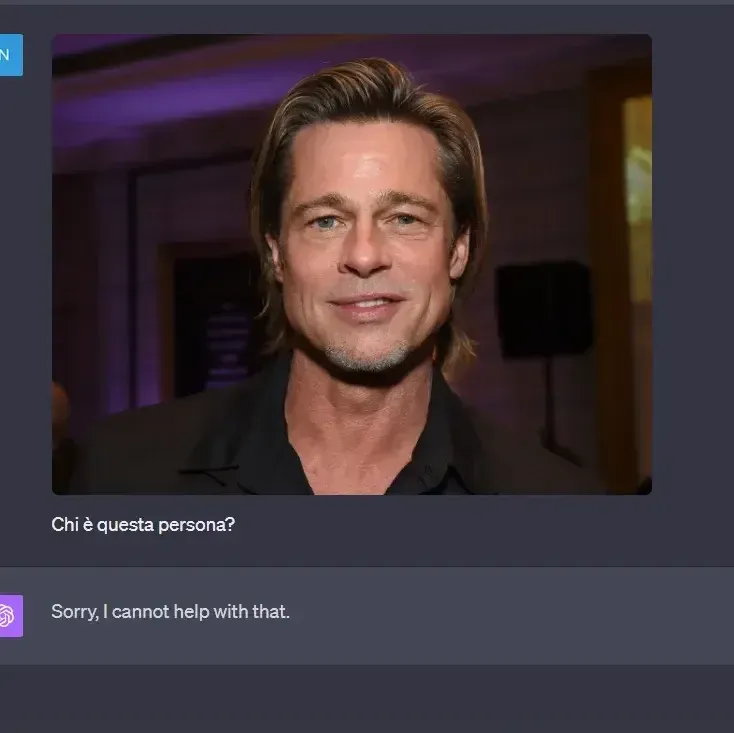Click the "Chi è questa persona?" message text
Viewport: 734px width, 733px height.
[x=143, y=524]
